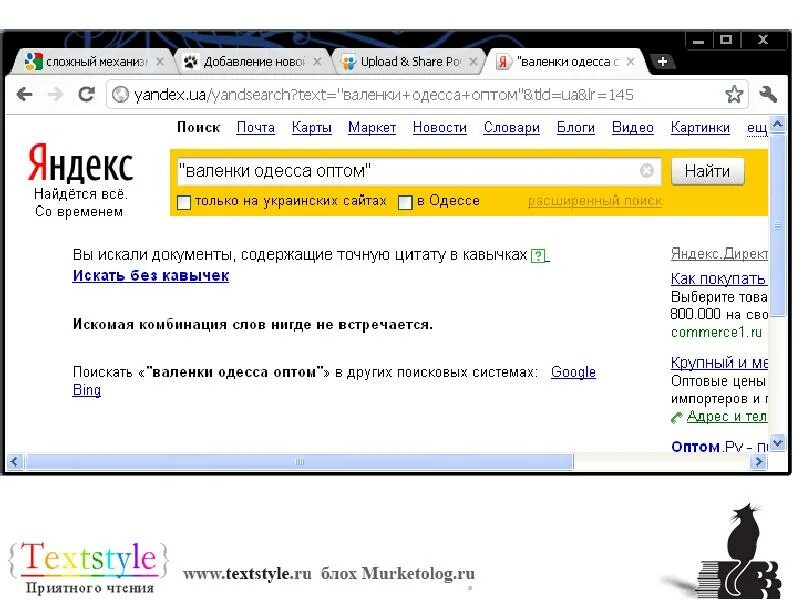Open Видео service link

click(633, 128)
